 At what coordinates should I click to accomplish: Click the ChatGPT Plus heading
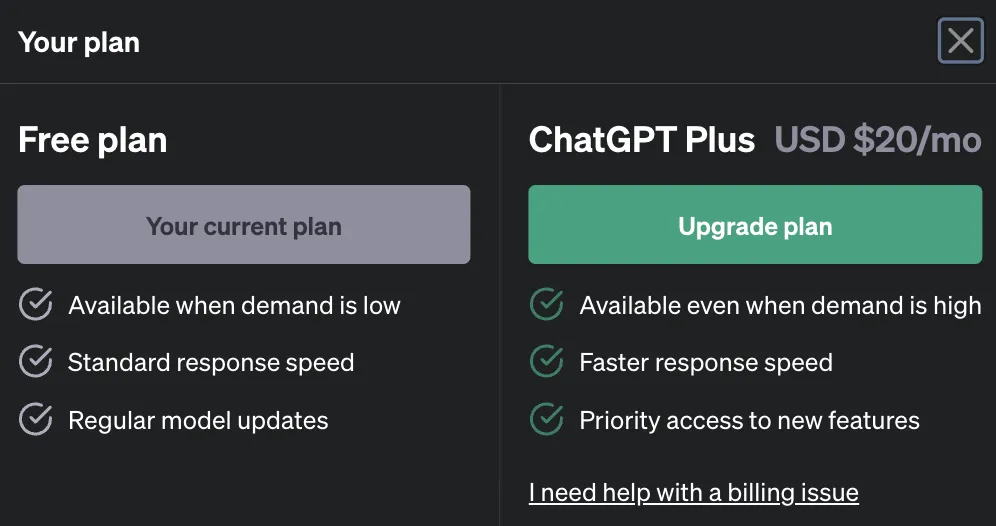tap(642, 141)
